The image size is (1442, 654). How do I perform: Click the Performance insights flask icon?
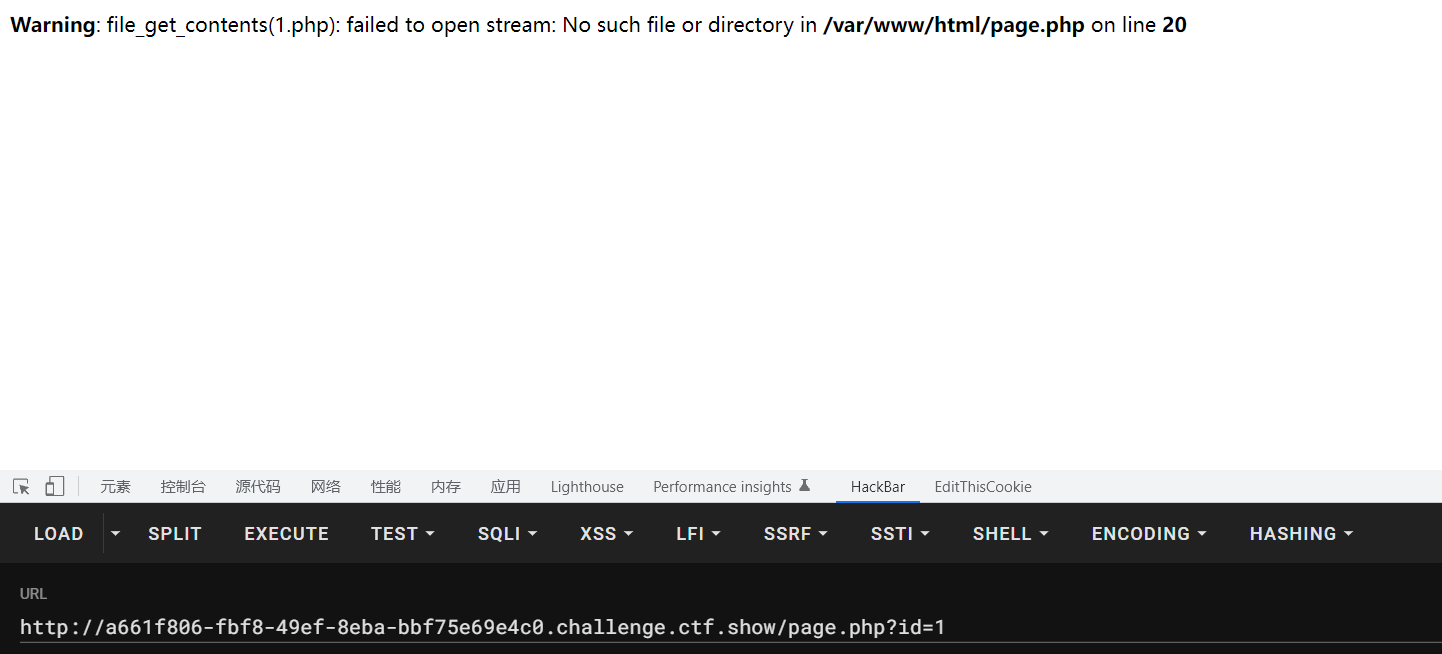pos(804,486)
